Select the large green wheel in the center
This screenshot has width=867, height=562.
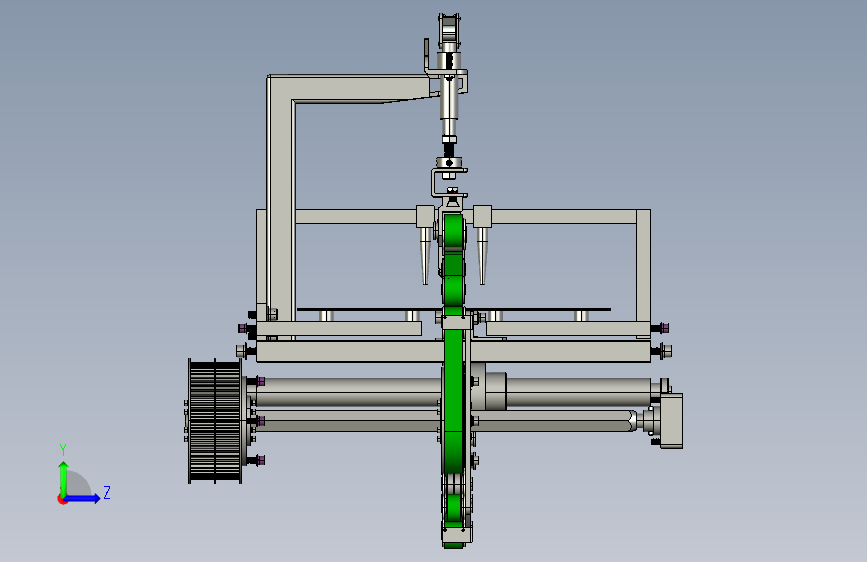(x=453, y=403)
